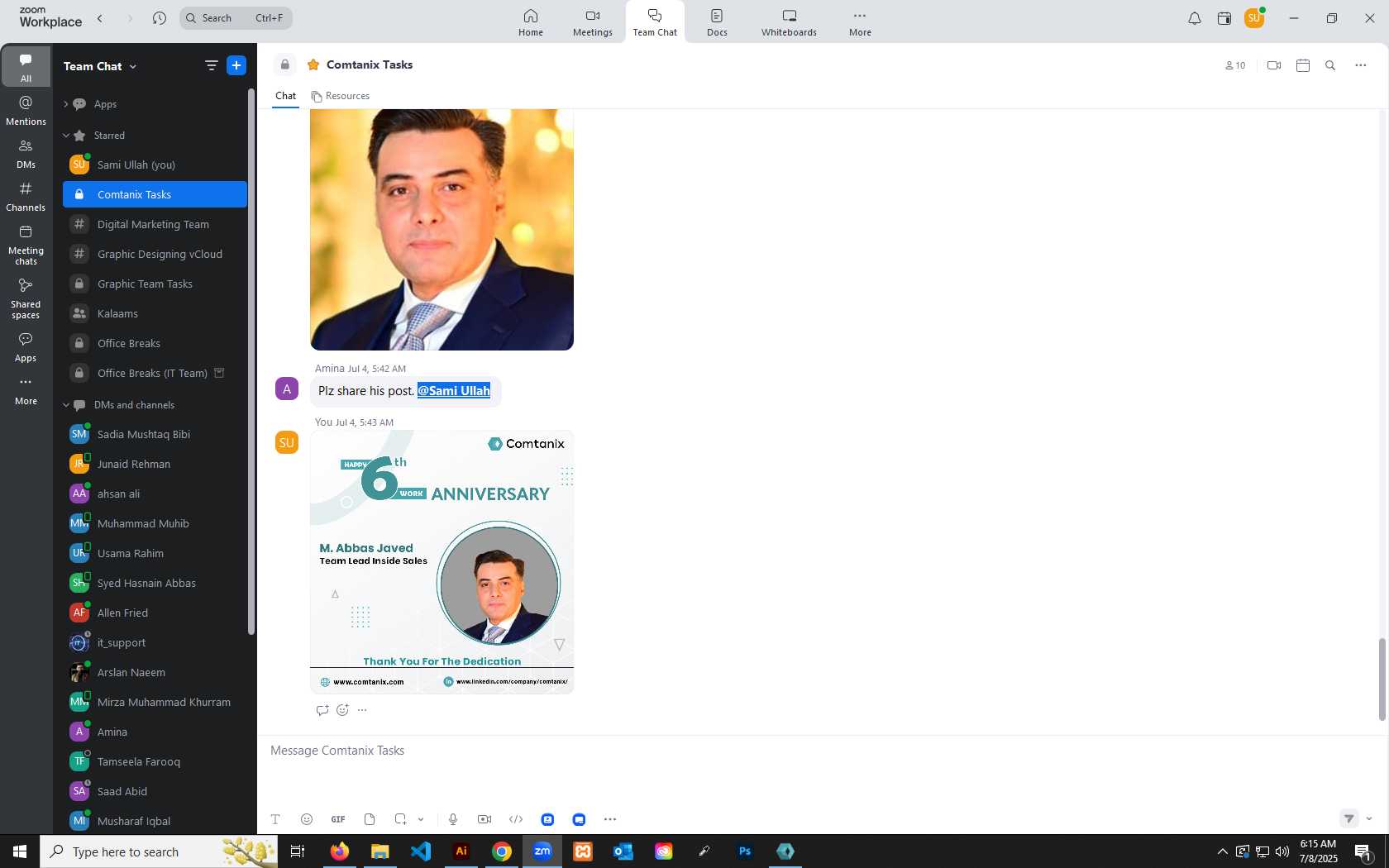1389x868 pixels.
Task: View the 10 channel members
Action: click(1235, 65)
